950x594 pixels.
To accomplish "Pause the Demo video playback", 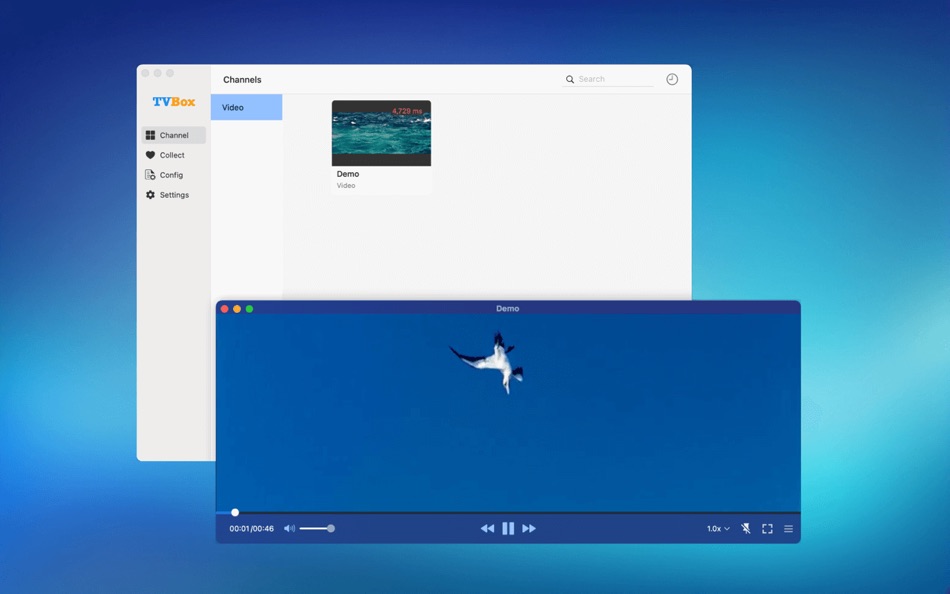I will [508, 529].
